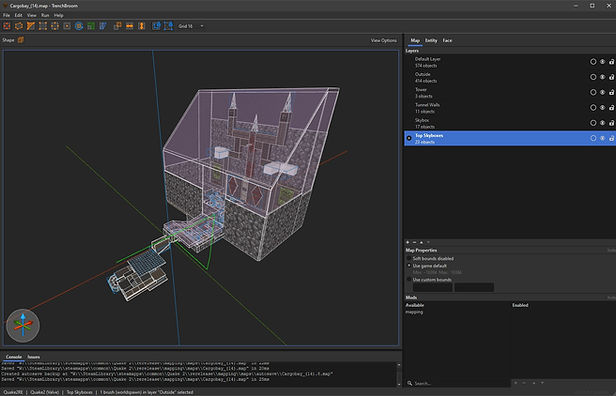Click the second custom bounds input field
The width and height of the screenshot is (616, 396).
click(x=474, y=287)
